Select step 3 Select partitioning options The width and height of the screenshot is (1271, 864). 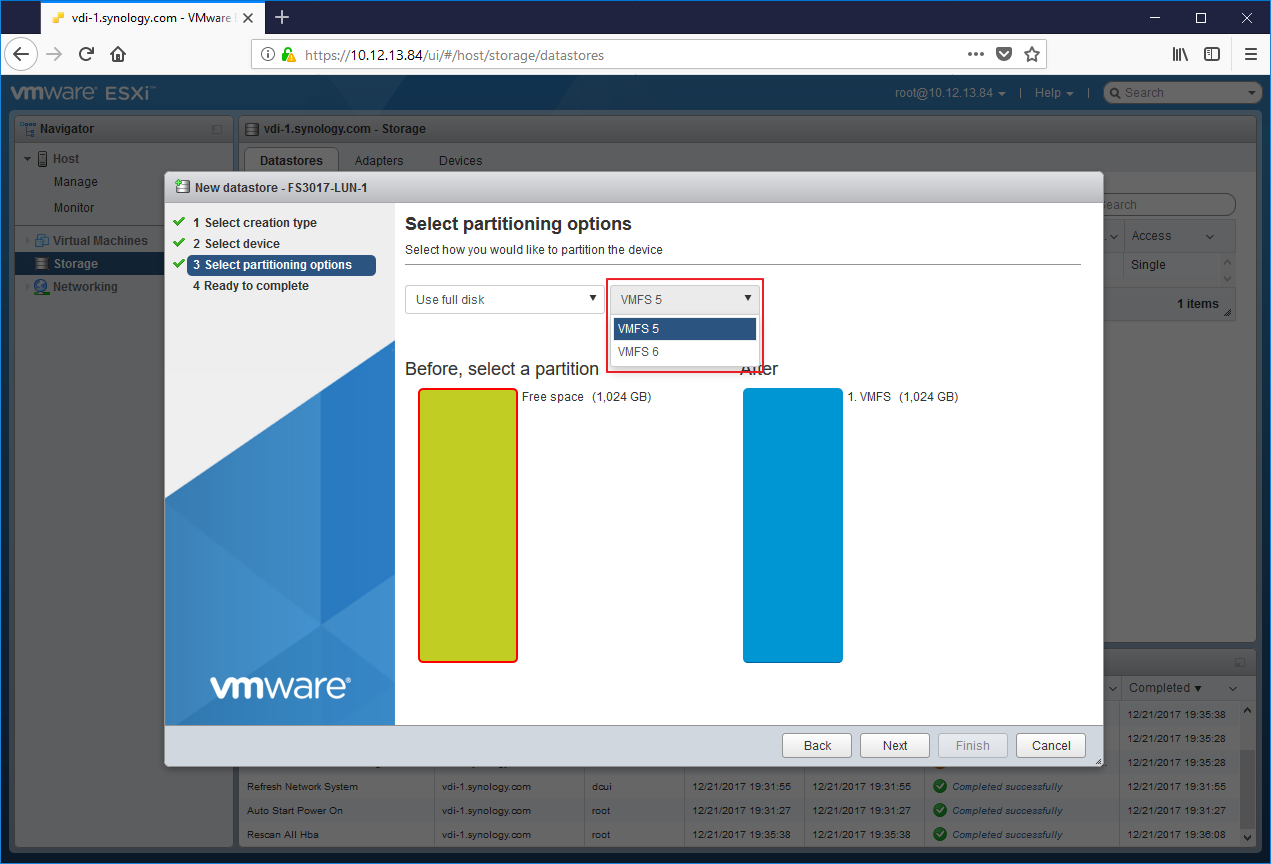tap(281, 265)
